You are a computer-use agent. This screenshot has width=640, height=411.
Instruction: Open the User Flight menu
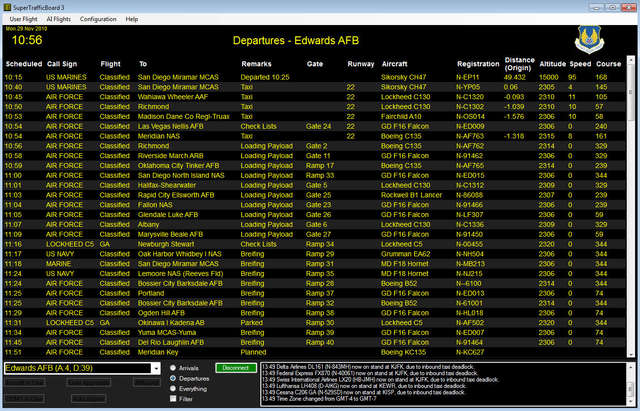[23, 19]
